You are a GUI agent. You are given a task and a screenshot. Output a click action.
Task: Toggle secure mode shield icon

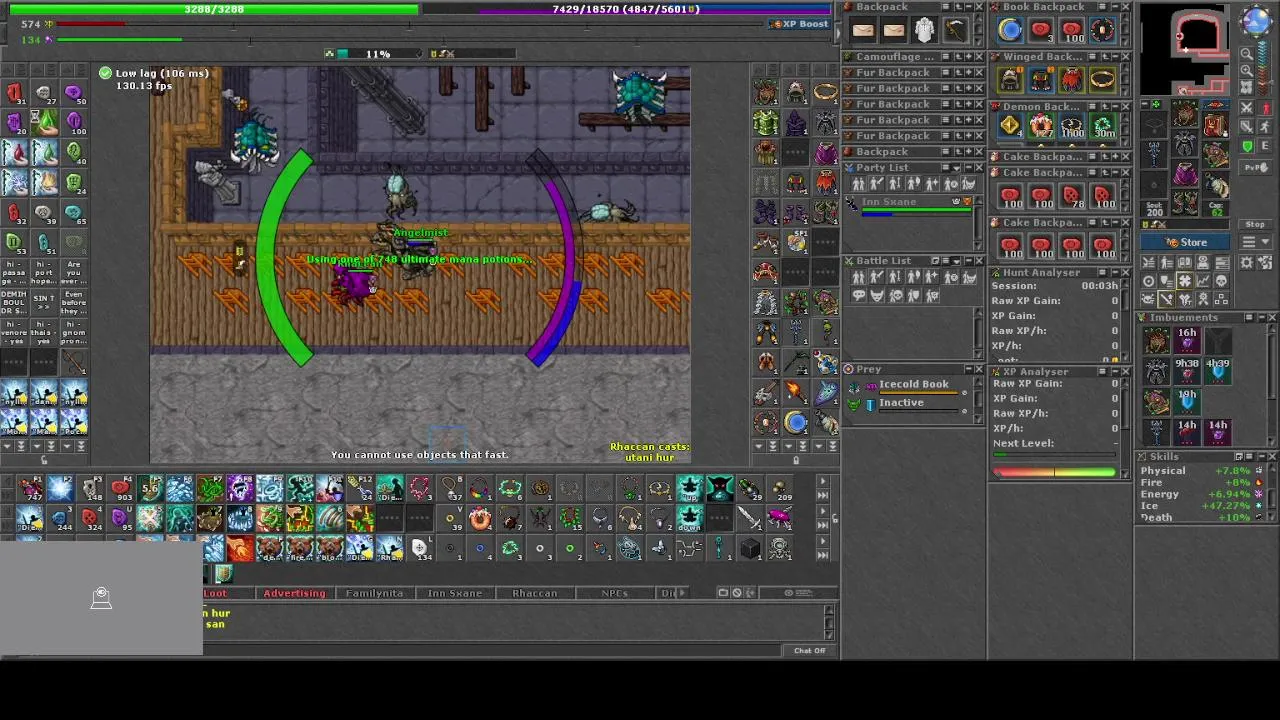pyautogui.click(x=1247, y=146)
